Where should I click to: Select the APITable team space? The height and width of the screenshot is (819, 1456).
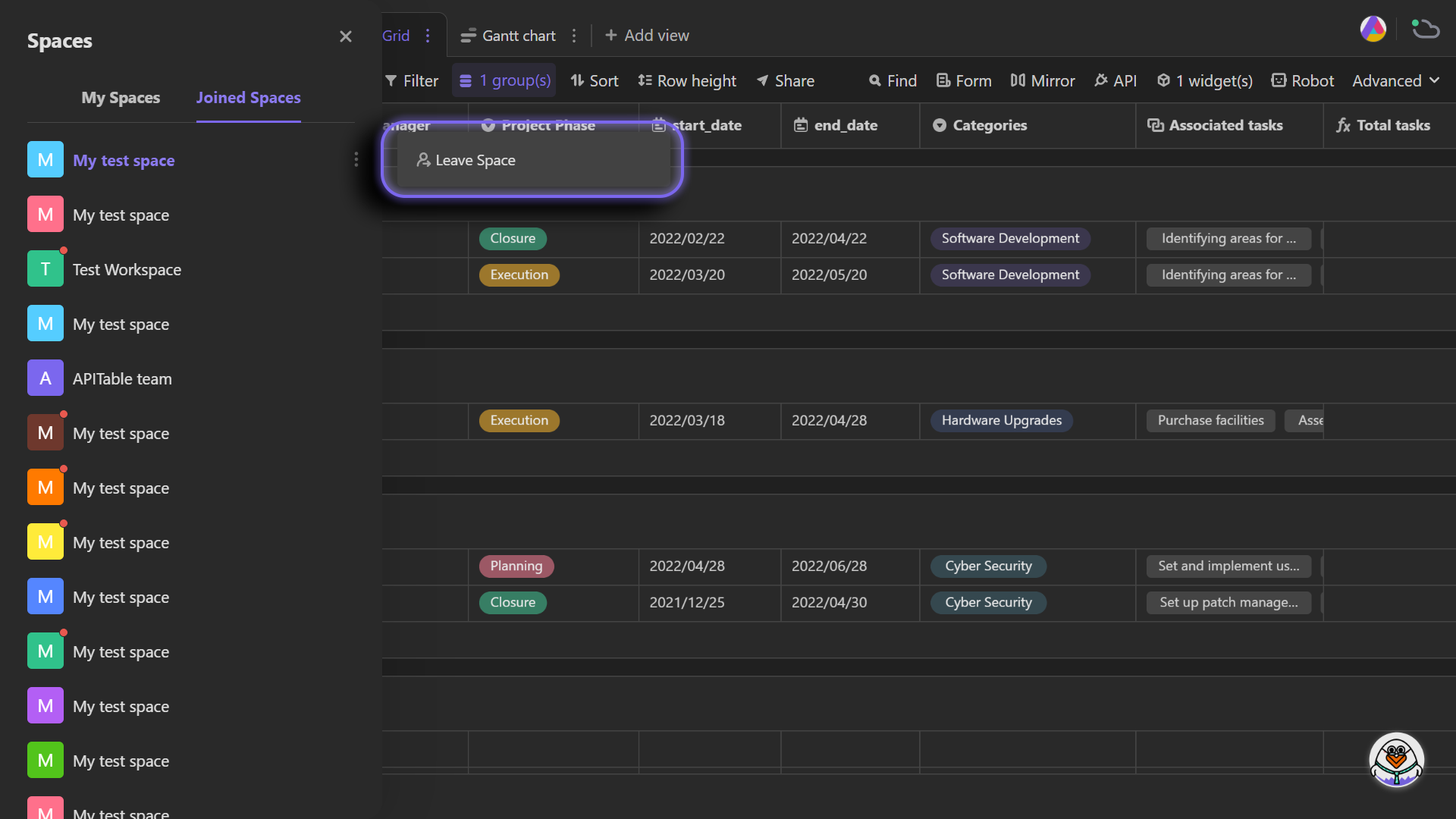[x=122, y=378]
